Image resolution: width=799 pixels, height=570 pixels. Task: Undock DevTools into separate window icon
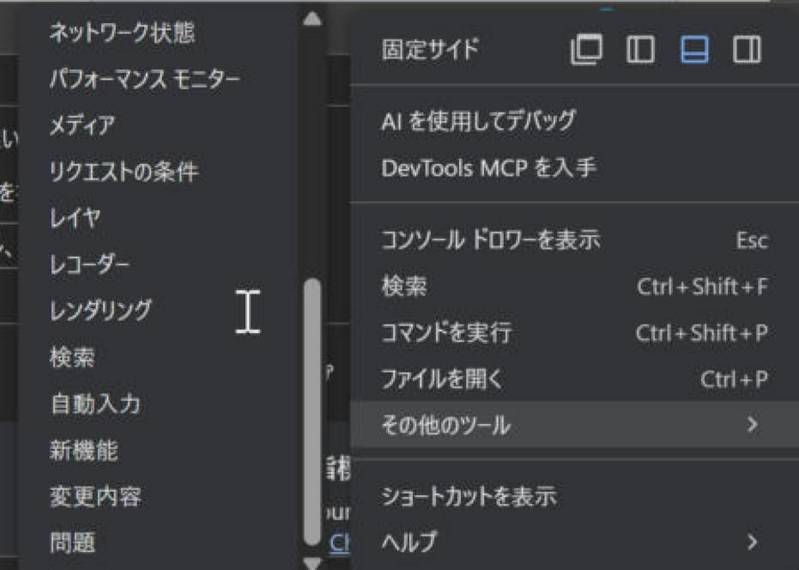coord(587,49)
